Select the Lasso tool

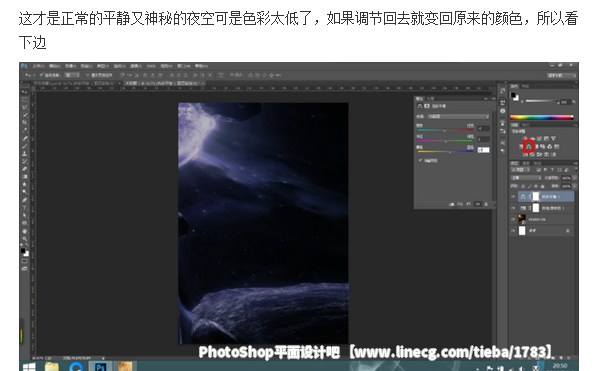click(25, 107)
